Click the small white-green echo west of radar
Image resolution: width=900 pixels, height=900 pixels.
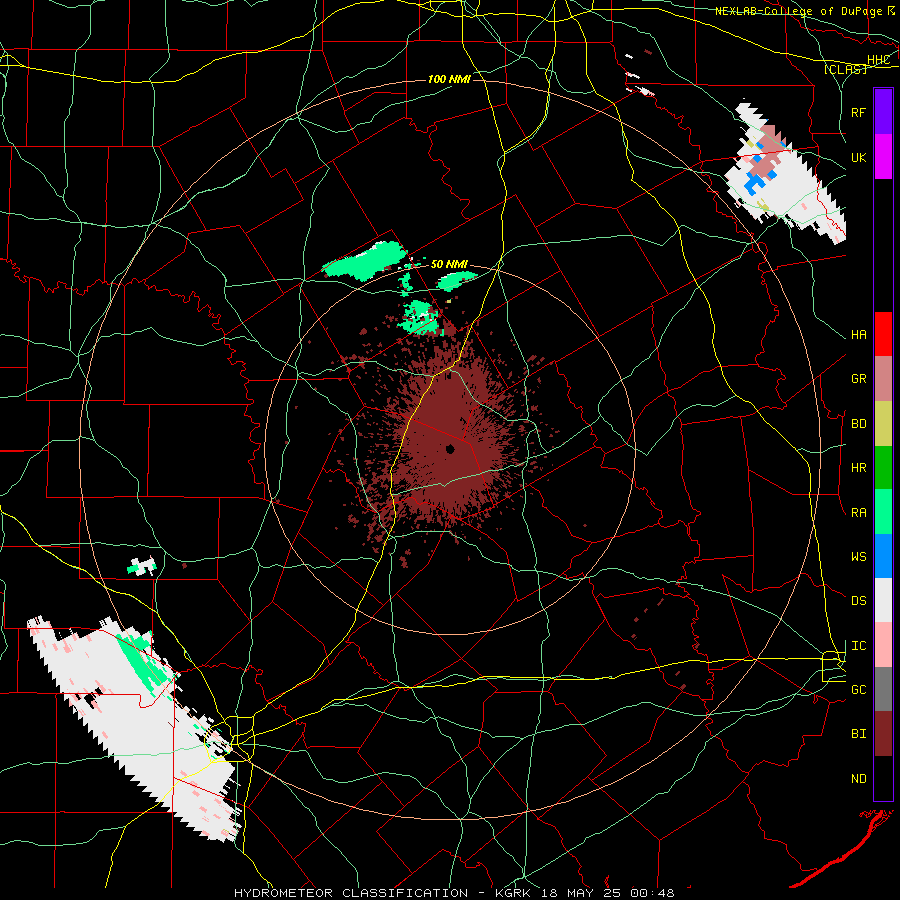point(142,566)
